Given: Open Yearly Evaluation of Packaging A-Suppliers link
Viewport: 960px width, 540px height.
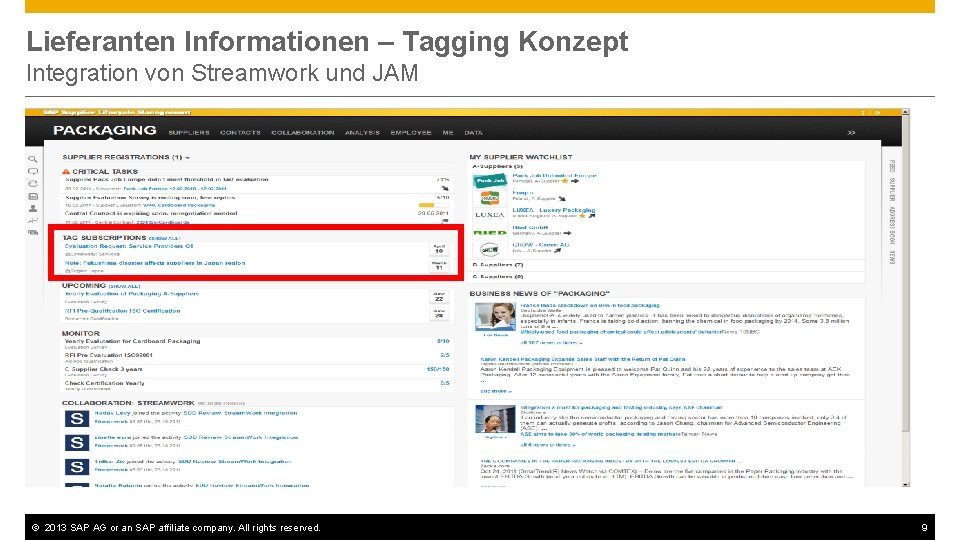Looking at the screenshot, I should coord(132,294).
